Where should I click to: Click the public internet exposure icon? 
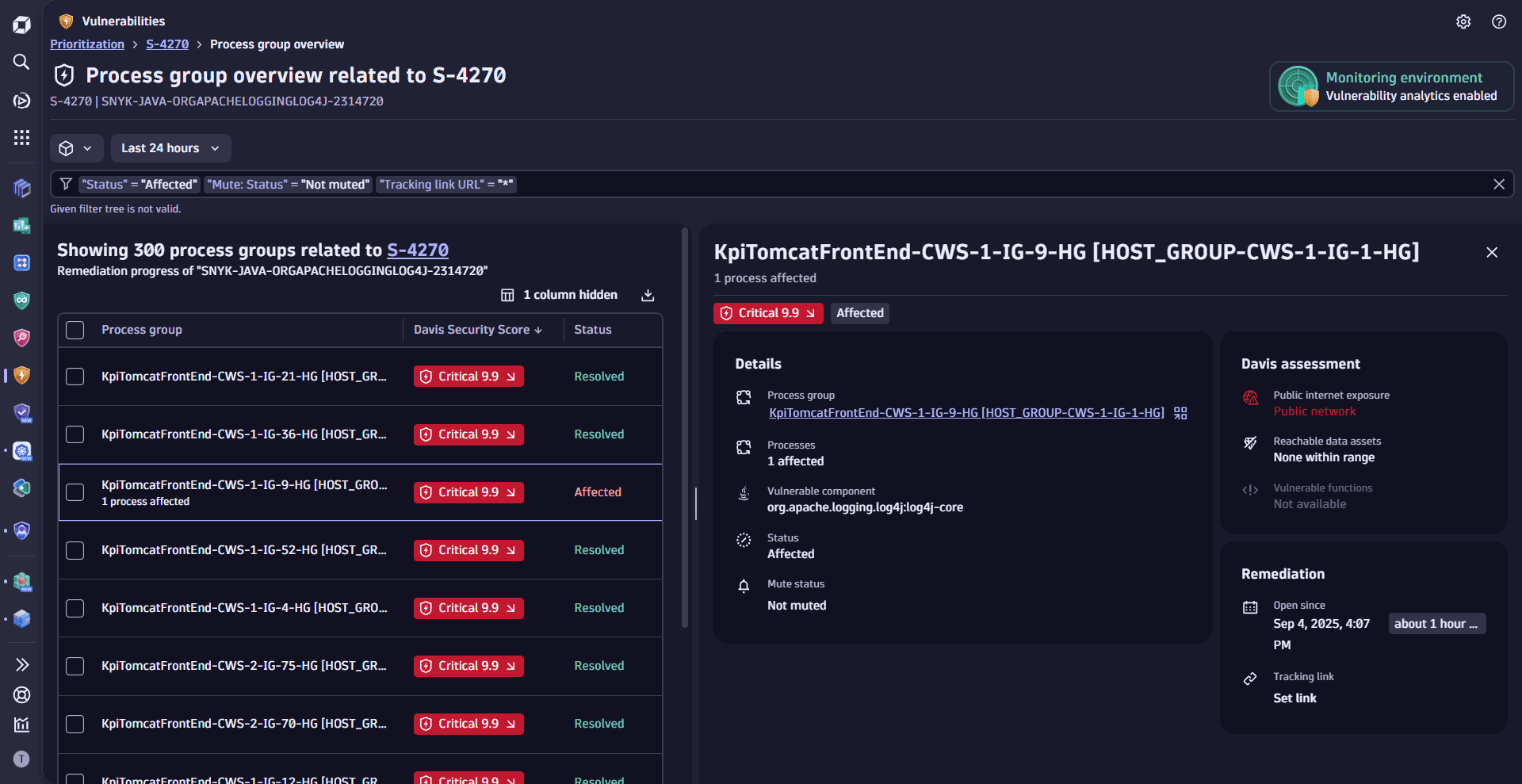(1250, 397)
